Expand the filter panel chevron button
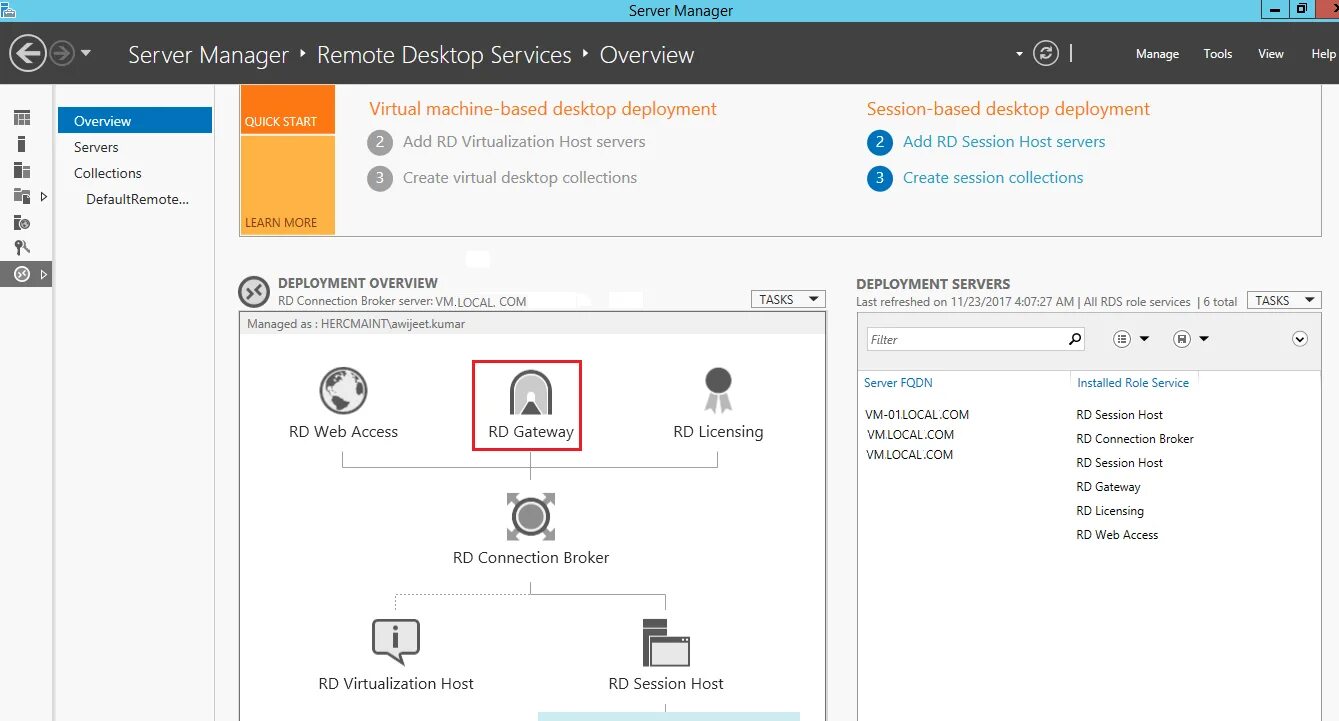 click(x=1300, y=339)
